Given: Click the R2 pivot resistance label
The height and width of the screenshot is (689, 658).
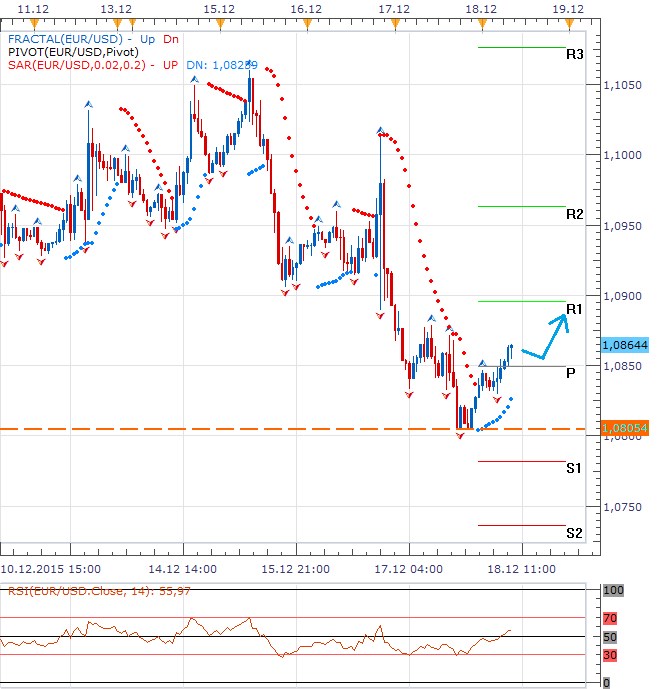Looking at the screenshot, I should (x=574, y=214).
